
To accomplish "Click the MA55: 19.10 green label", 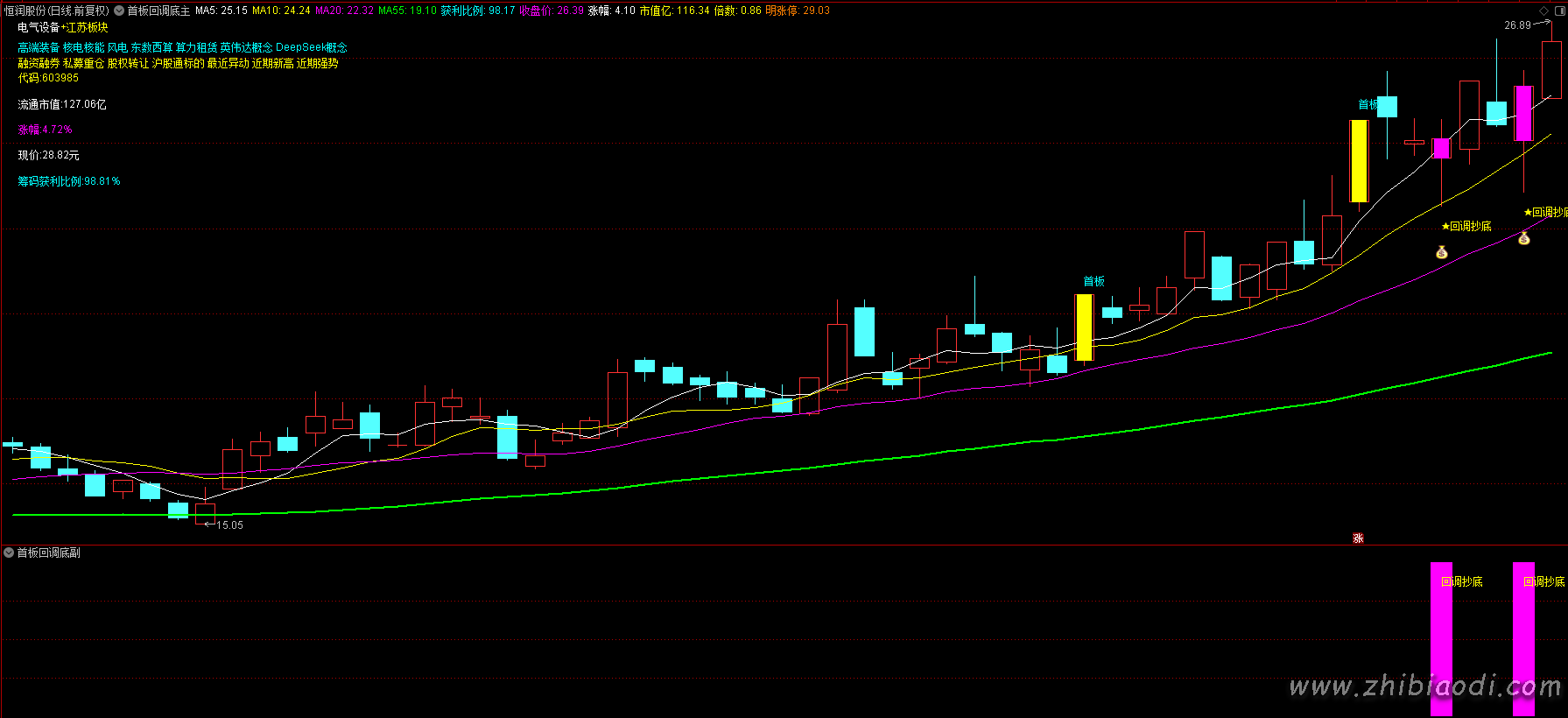I will click(407, 11).
